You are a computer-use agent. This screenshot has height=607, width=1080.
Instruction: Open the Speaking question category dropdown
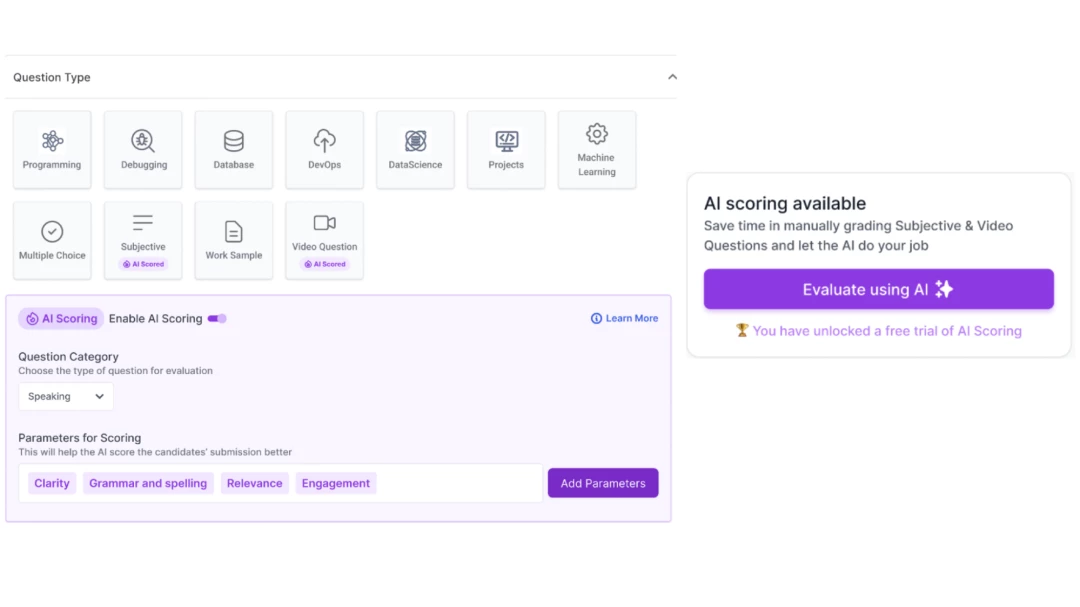(66, 397)
